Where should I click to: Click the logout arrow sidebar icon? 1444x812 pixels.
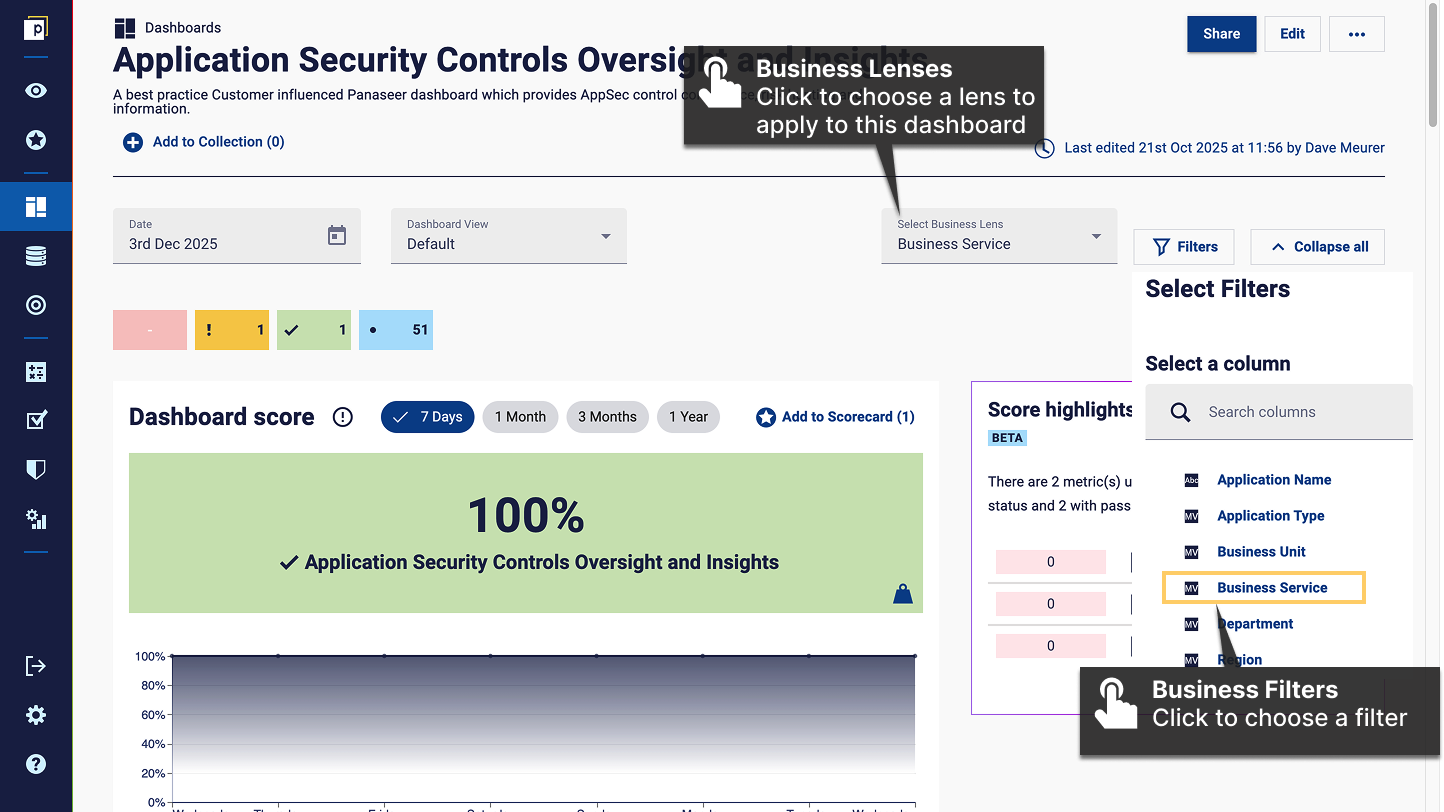[x=36, y=666]
